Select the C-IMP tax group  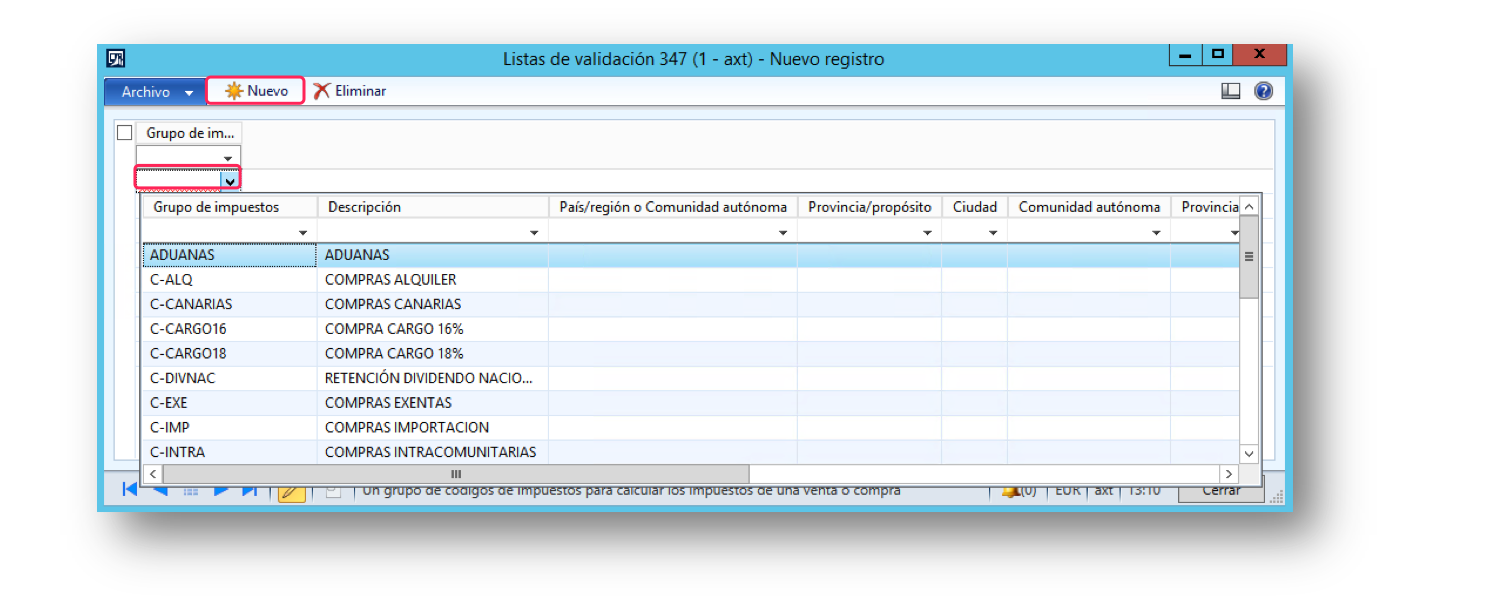[x=230, y=427]
